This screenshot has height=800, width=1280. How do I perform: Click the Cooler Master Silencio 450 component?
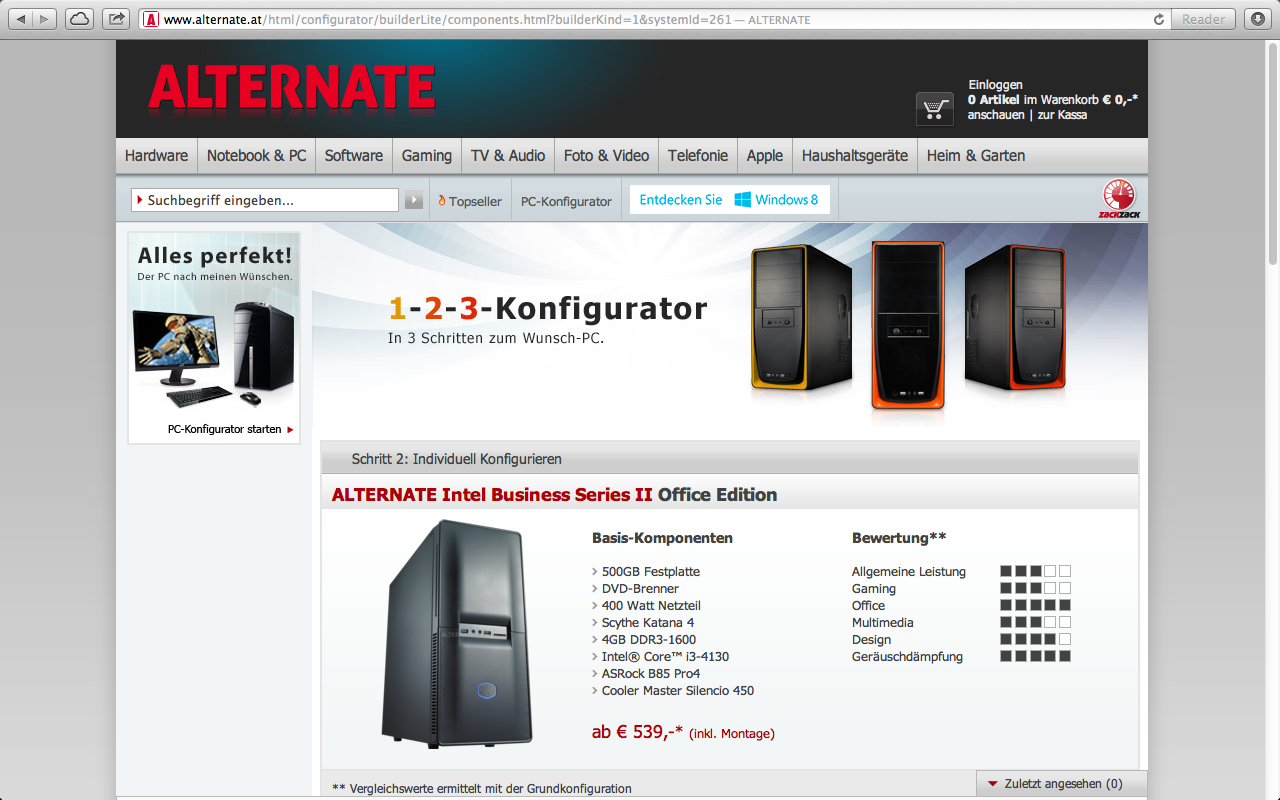(x=678, y=691)
